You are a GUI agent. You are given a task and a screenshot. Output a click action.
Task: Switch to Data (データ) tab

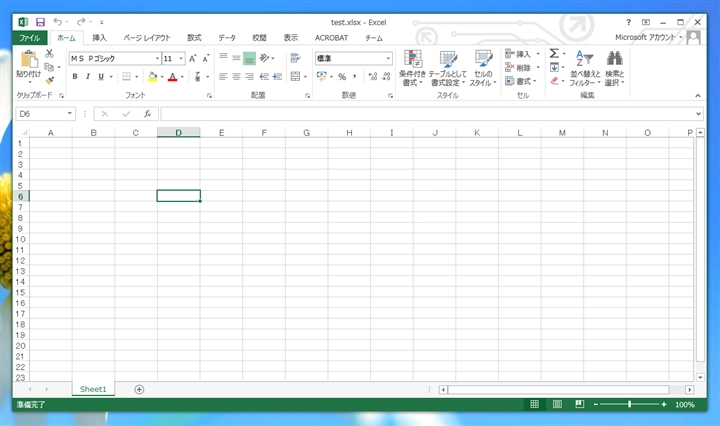click(227, 38)
